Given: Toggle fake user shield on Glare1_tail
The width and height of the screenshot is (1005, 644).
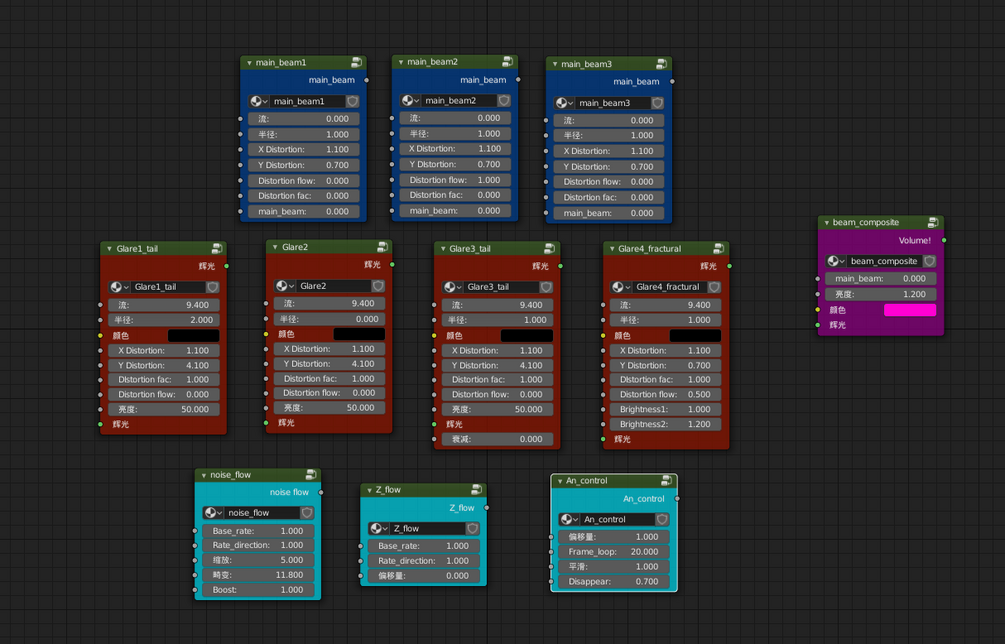Looking at the screenshot, I should (x=213, y=287).
